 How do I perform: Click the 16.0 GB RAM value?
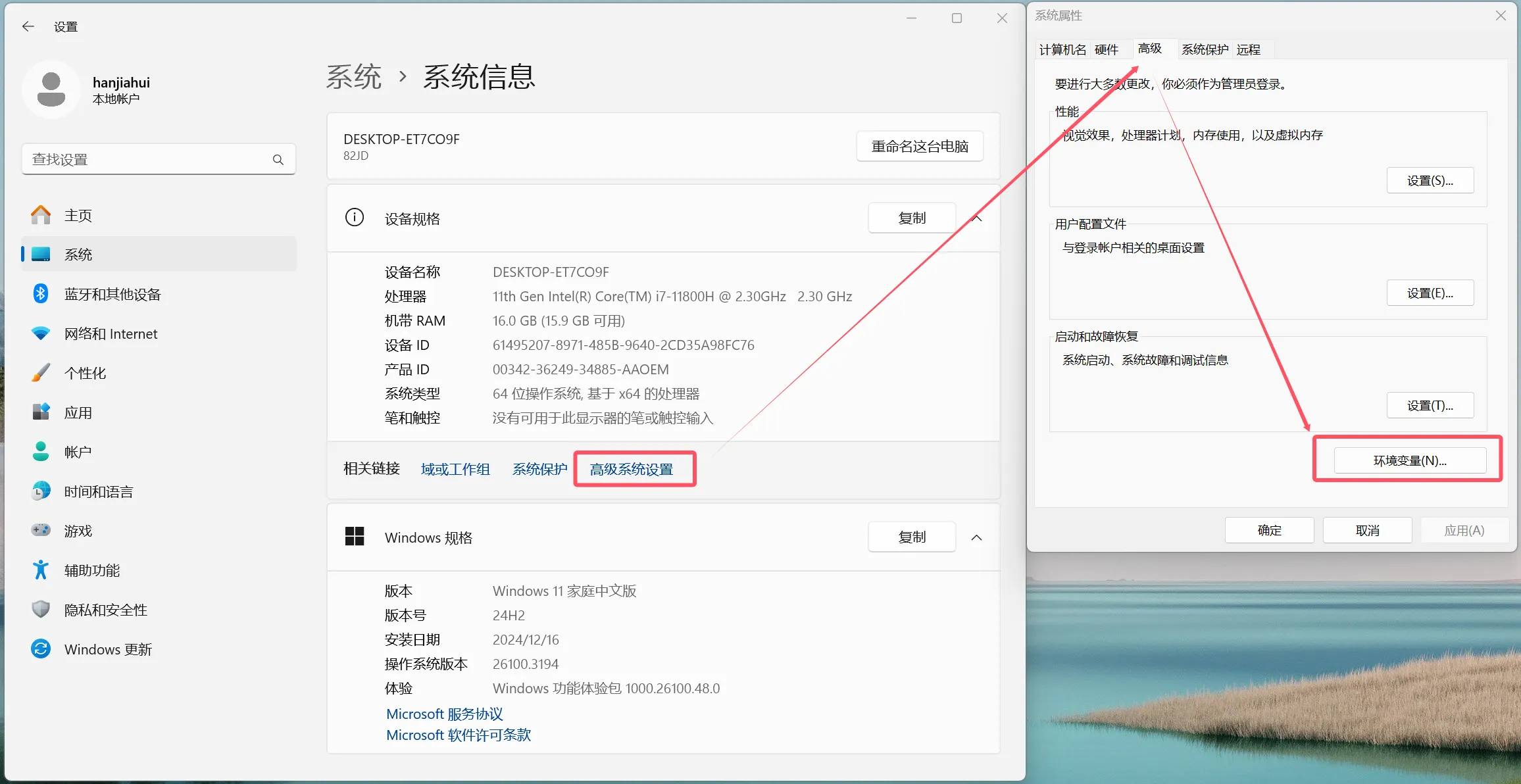pos(559,321)
